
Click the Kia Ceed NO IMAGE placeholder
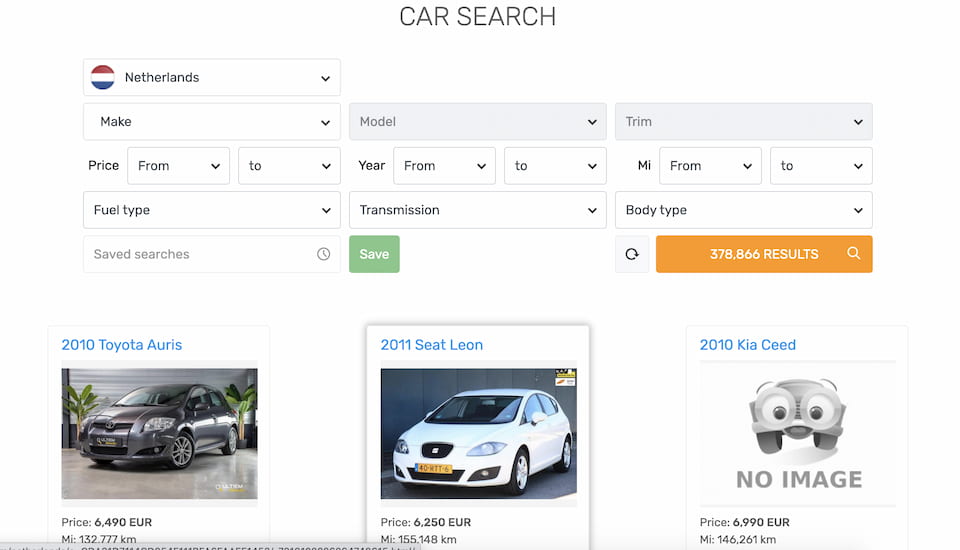point(797,433)
